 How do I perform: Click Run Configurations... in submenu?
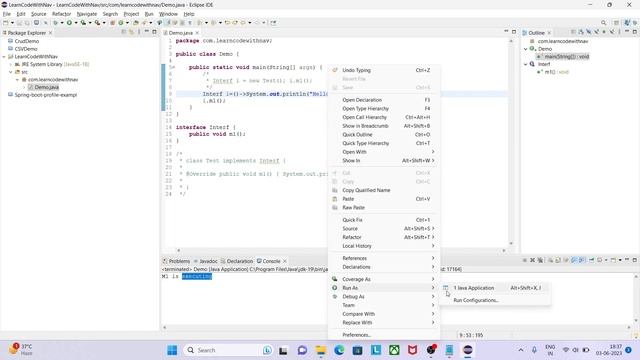pyautogui.click(x=495, y=300)
